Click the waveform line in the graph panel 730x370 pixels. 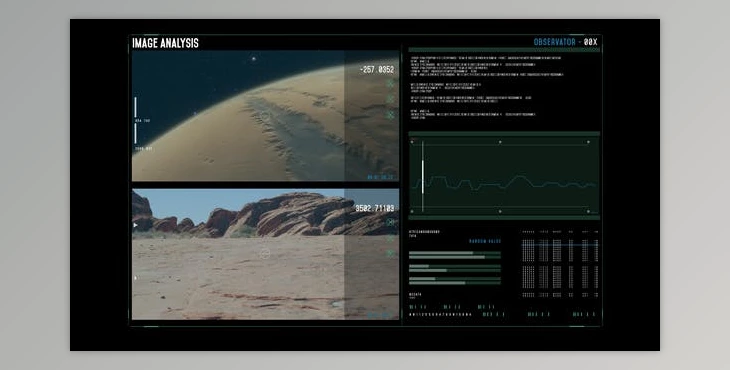pos(504,183)
